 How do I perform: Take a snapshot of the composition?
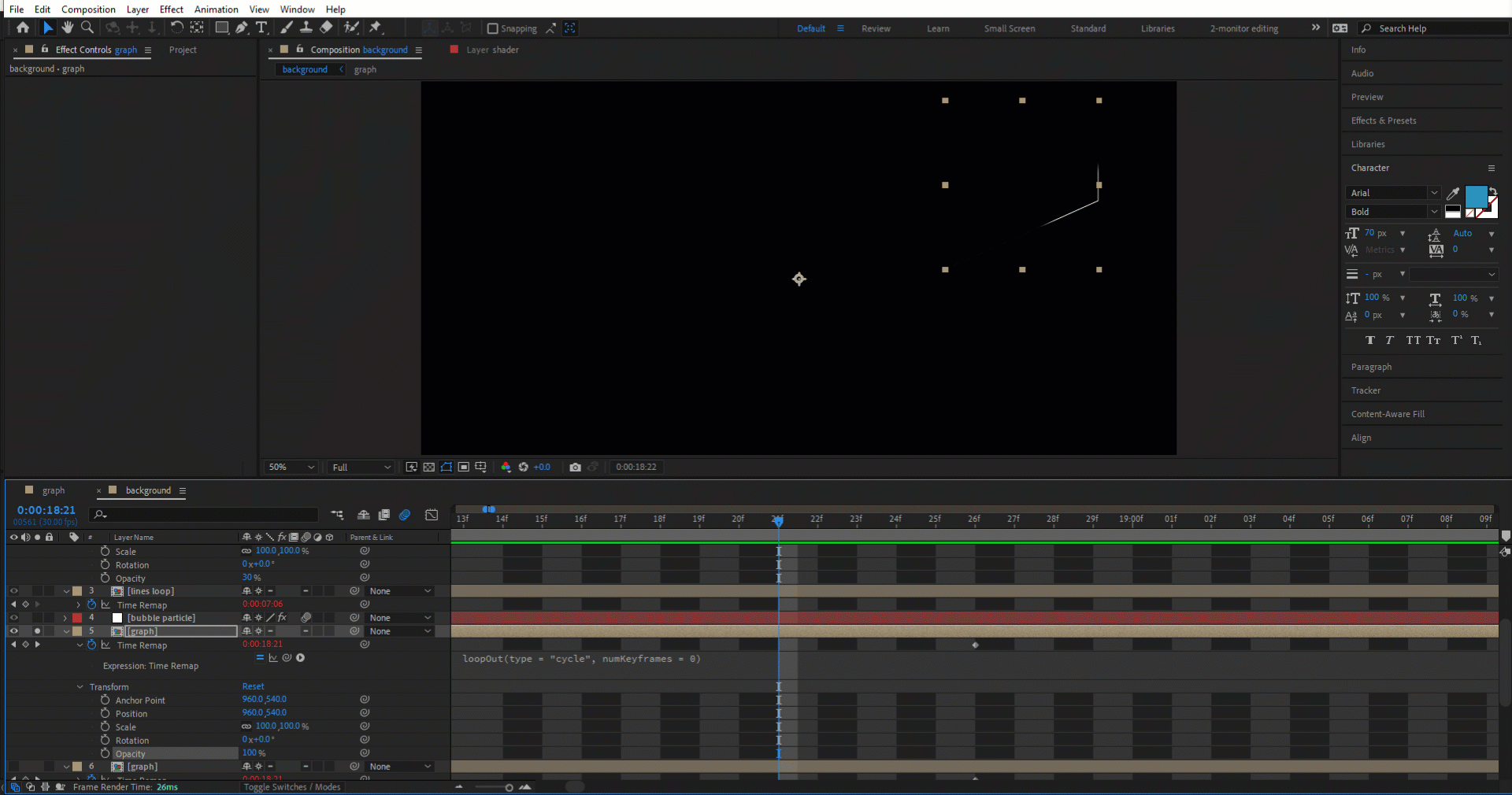(x=576, y=467)
